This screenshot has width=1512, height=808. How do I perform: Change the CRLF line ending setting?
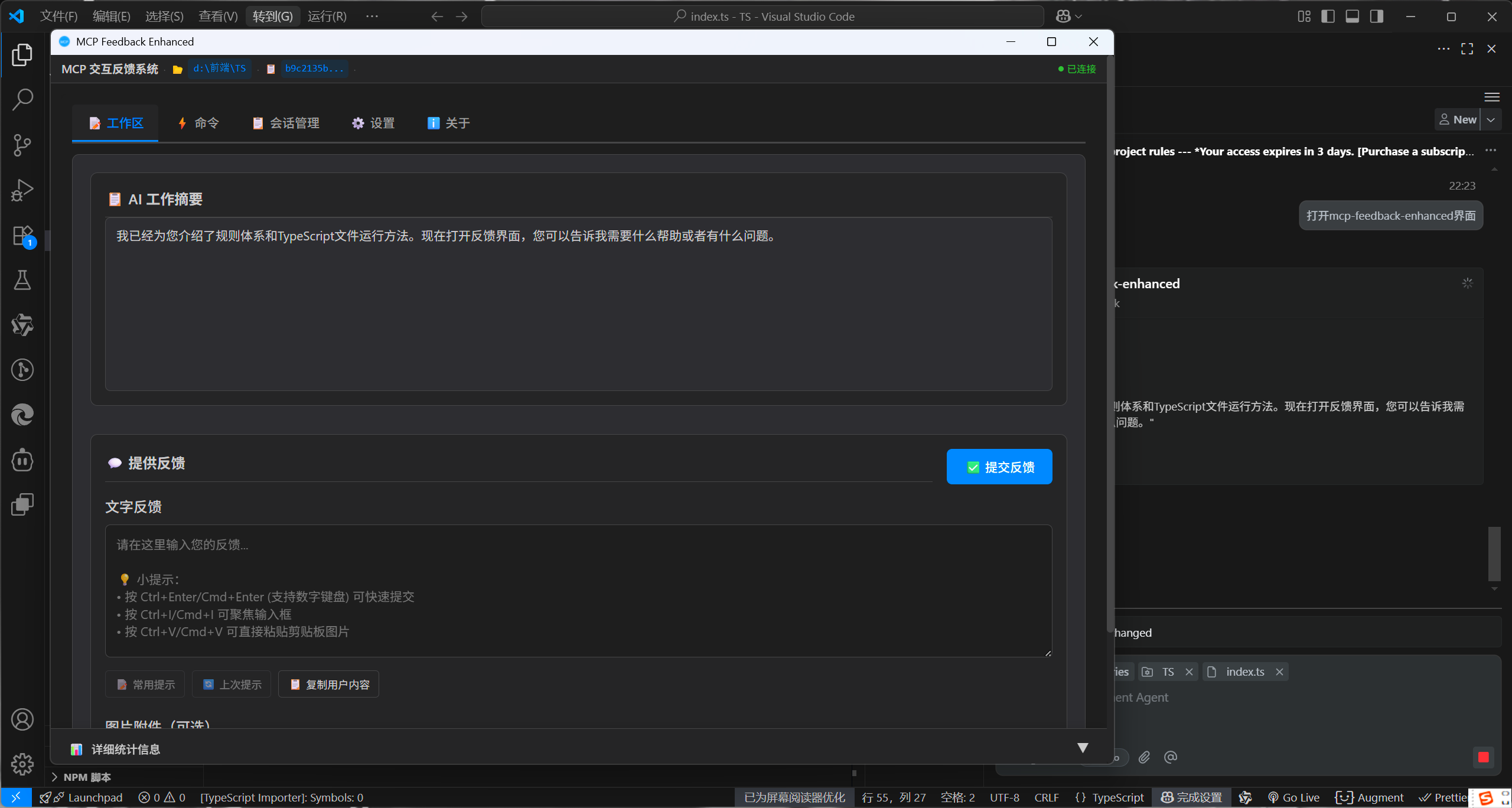[x=1046, y=797]
